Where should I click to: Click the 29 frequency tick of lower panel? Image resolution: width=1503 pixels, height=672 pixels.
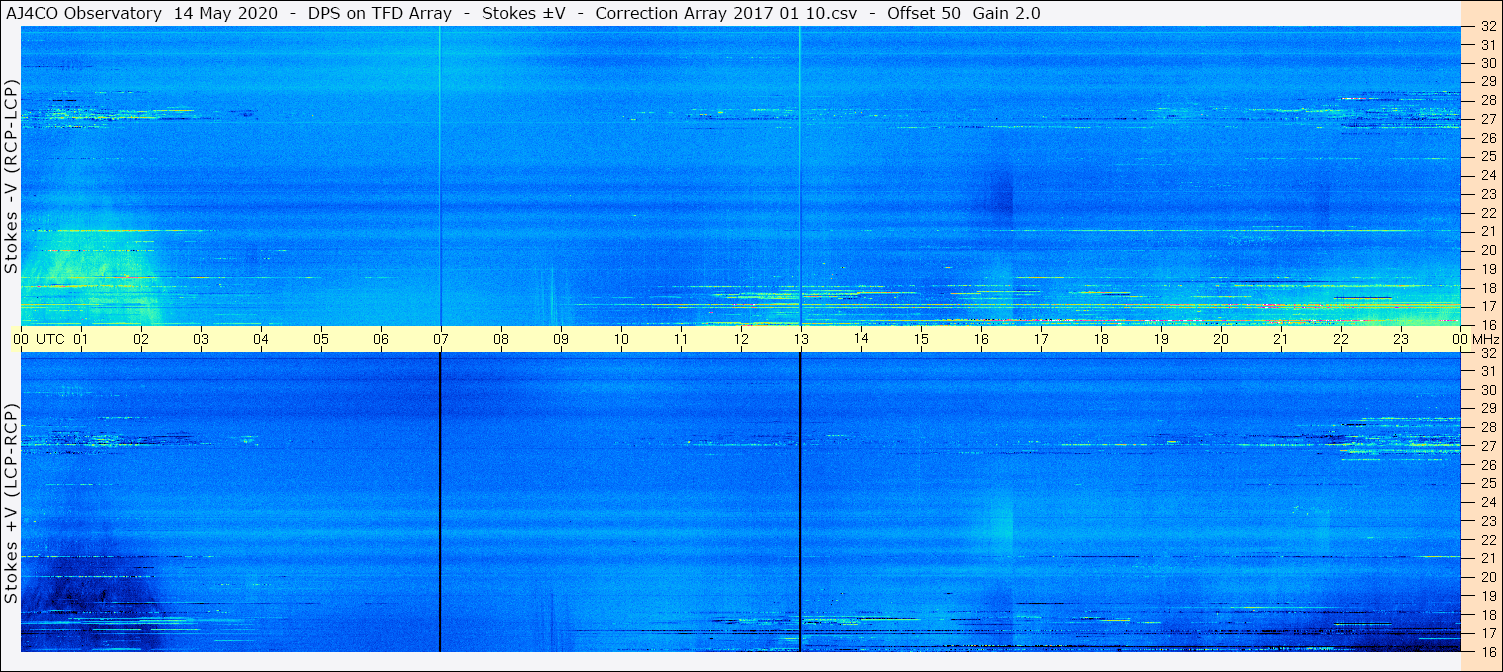[x=1487, y=408]
